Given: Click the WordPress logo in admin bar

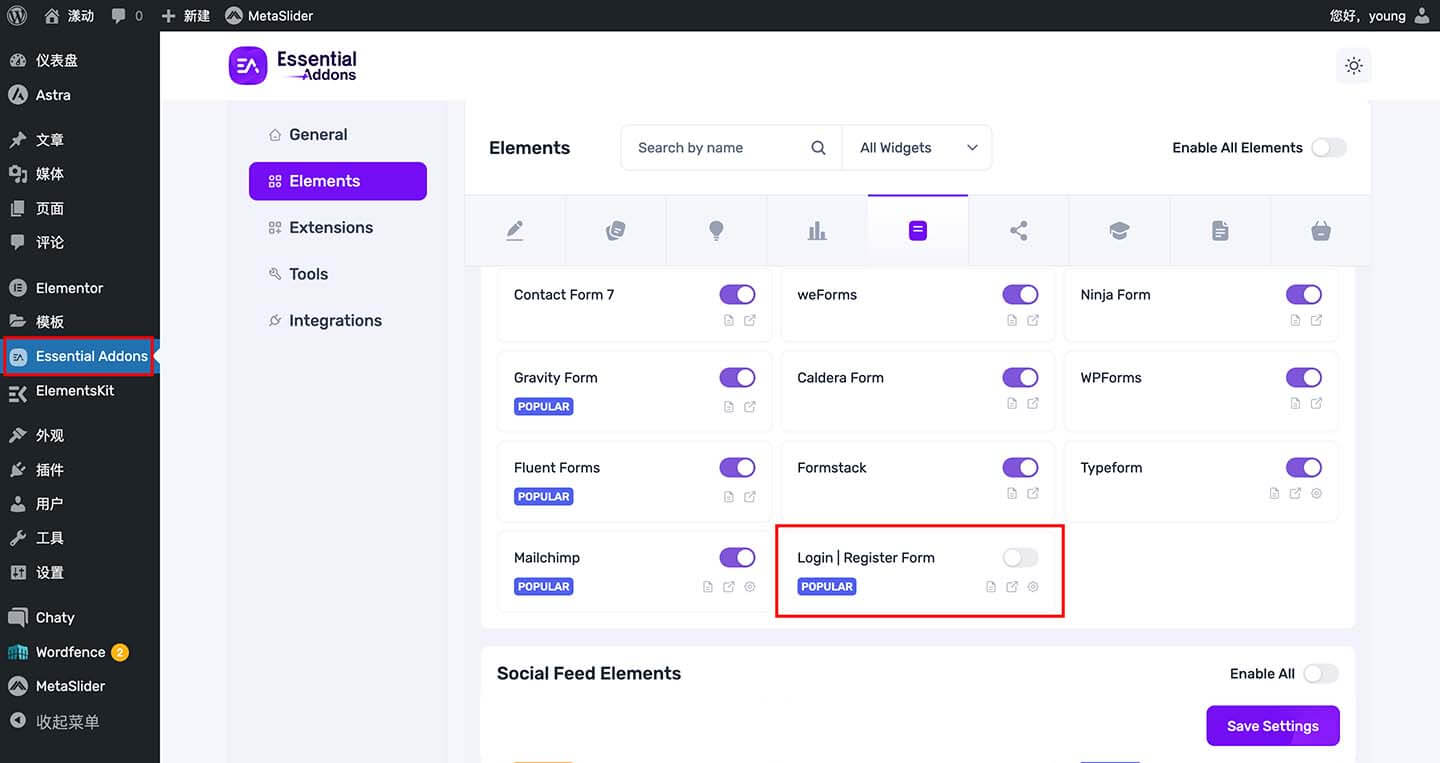Looking at the screenshot, I should pyautogui.click(x=17, y=16).
